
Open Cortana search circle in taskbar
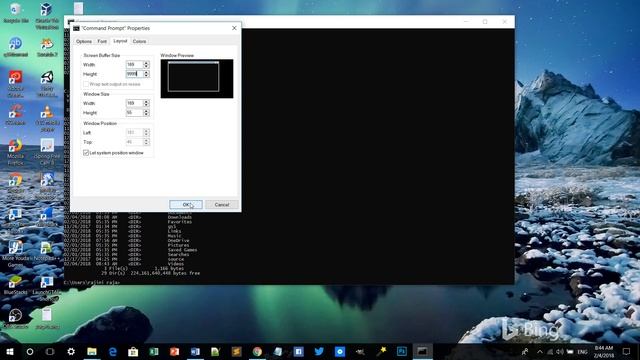pyautogui.click(x=30, y=351)
